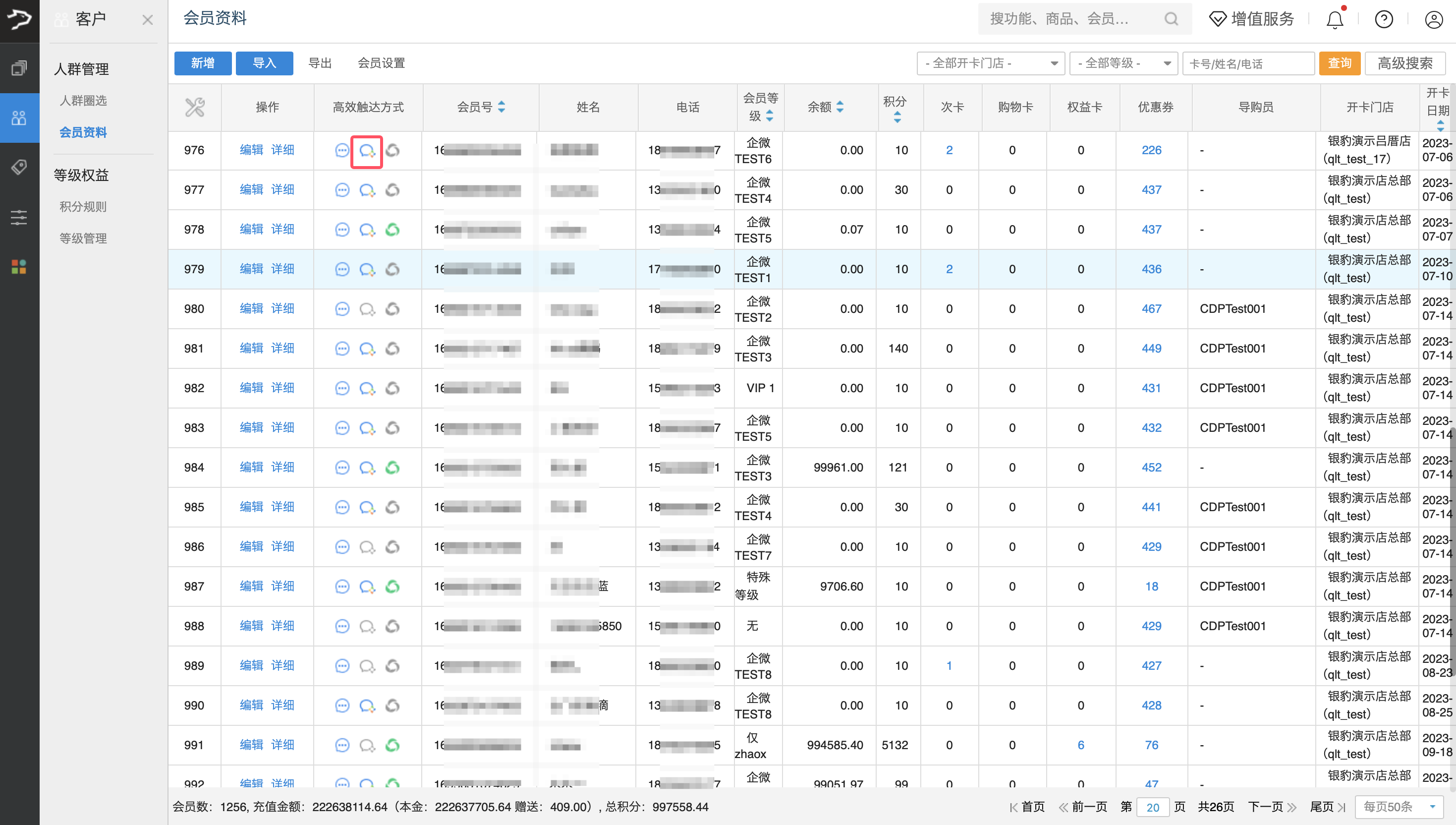This screenshot has height=825, width=1456.
Task: Open the copy/stack sidebar icon
Action: point(19,68)
